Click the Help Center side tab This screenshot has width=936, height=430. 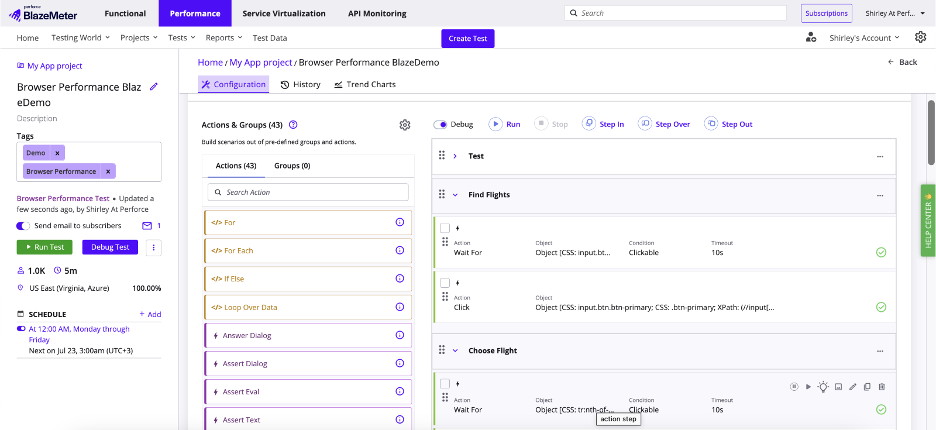[928, 220]
